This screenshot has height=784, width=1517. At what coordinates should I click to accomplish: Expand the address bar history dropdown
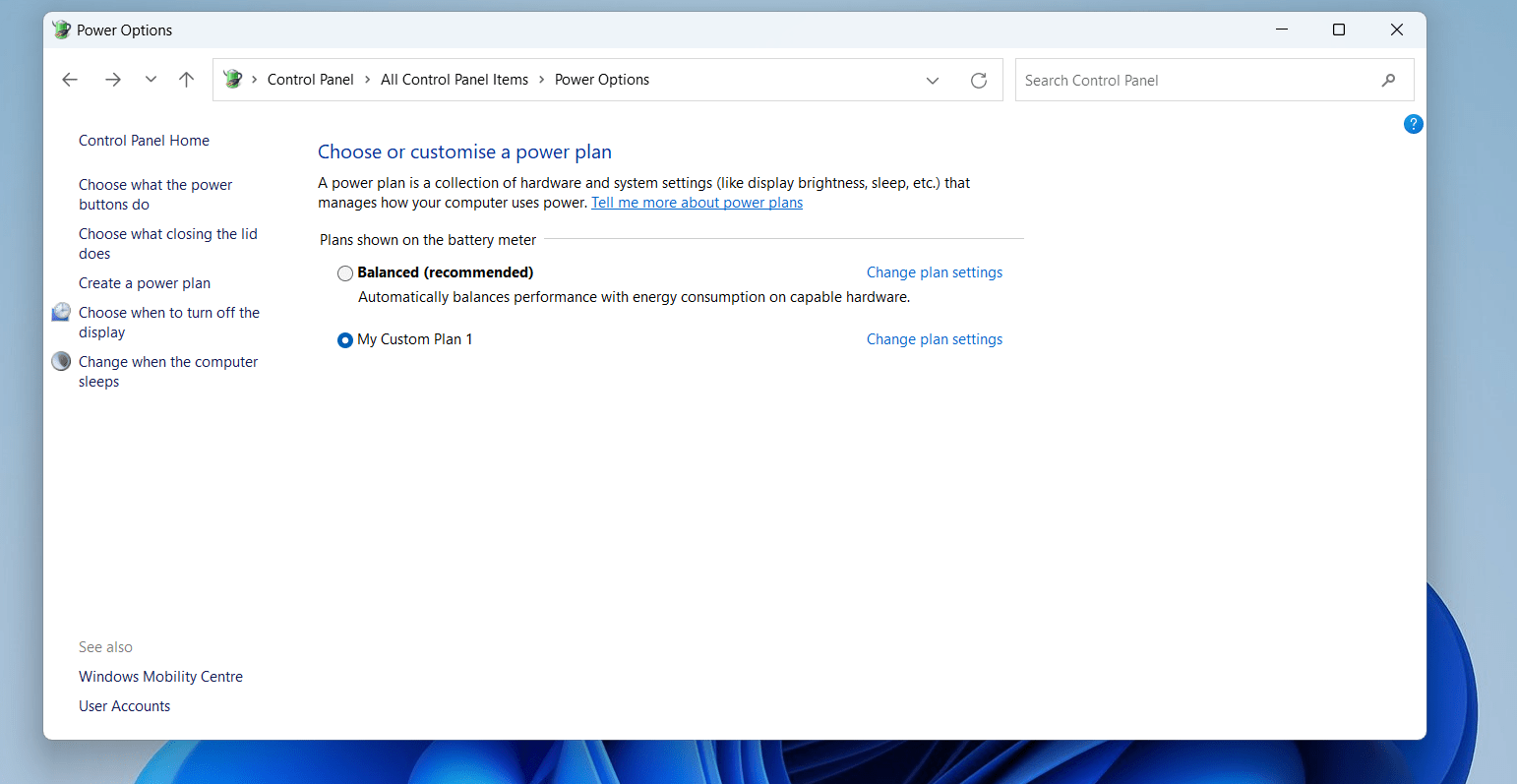pyautogui.click(x=933, y=81)
